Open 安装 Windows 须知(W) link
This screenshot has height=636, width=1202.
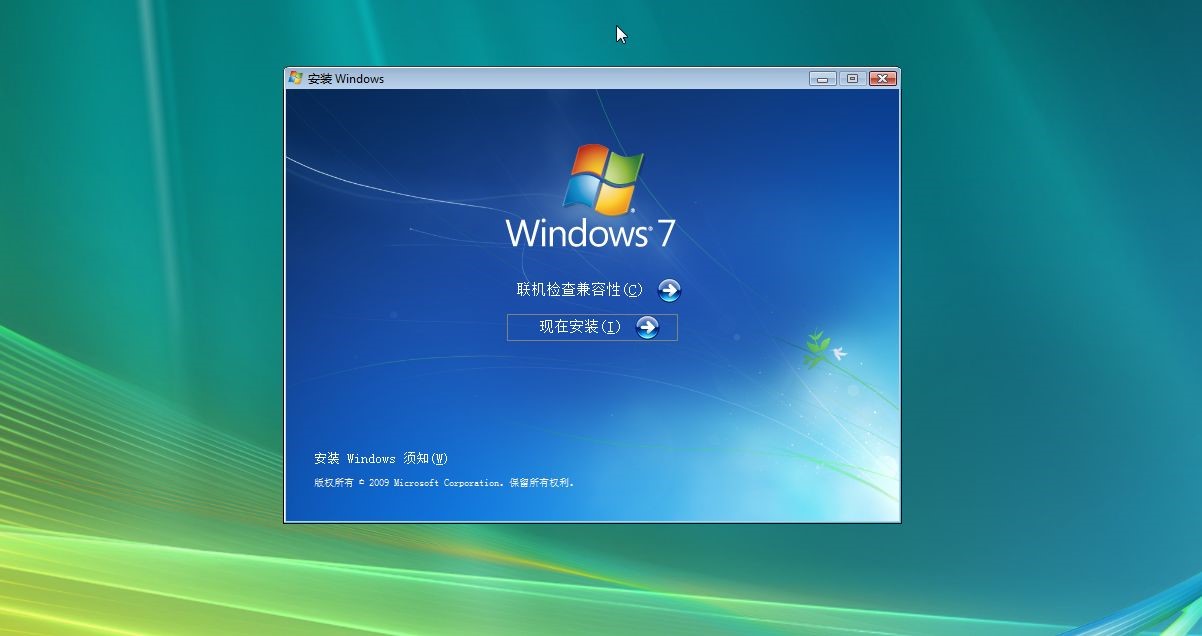coord(381,459)
